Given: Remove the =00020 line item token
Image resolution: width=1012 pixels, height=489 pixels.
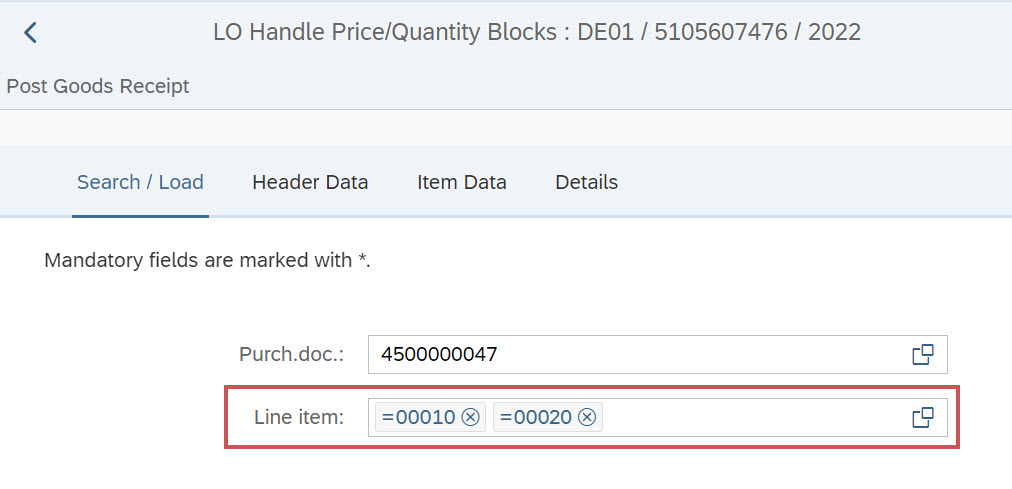Looking at the screenshot, I should [588, 418].
